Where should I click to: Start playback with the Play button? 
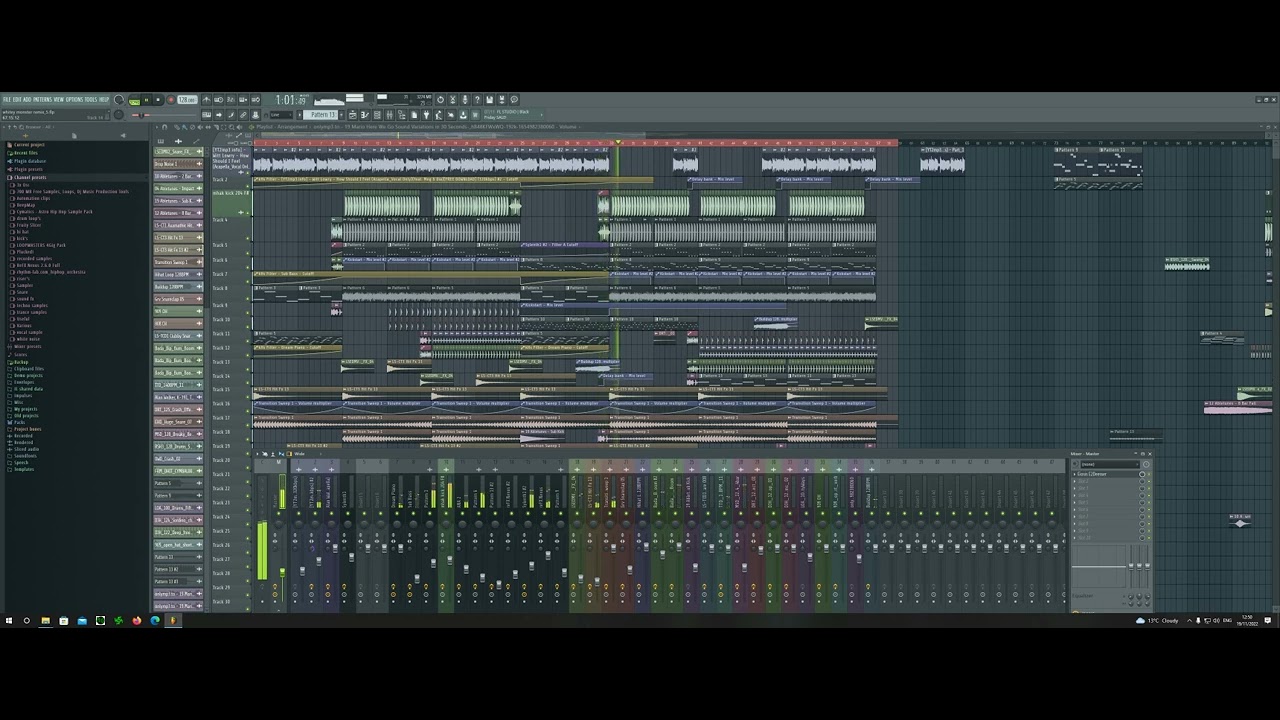coord(146,100)
